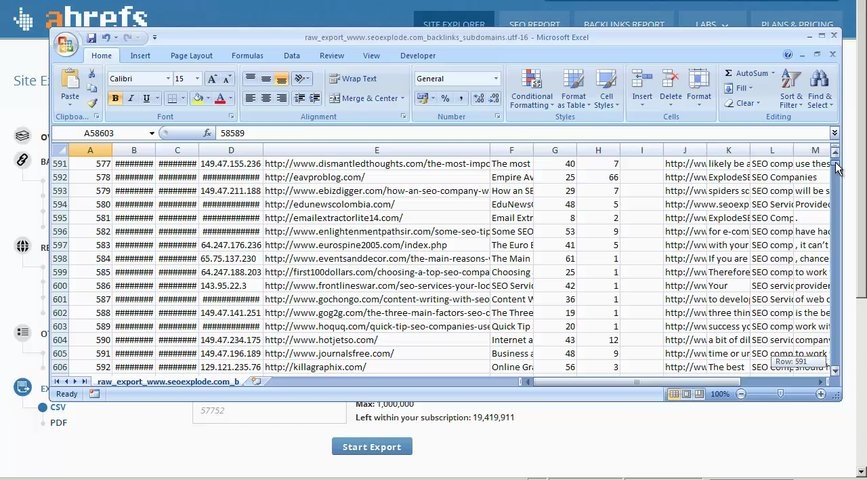Toggle bottom vertical alignment

(x=281, y=79)
